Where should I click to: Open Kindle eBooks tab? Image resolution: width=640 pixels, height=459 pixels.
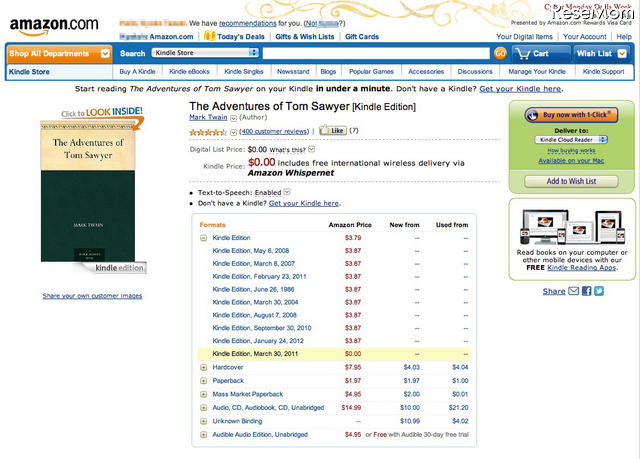pos(189,71)
